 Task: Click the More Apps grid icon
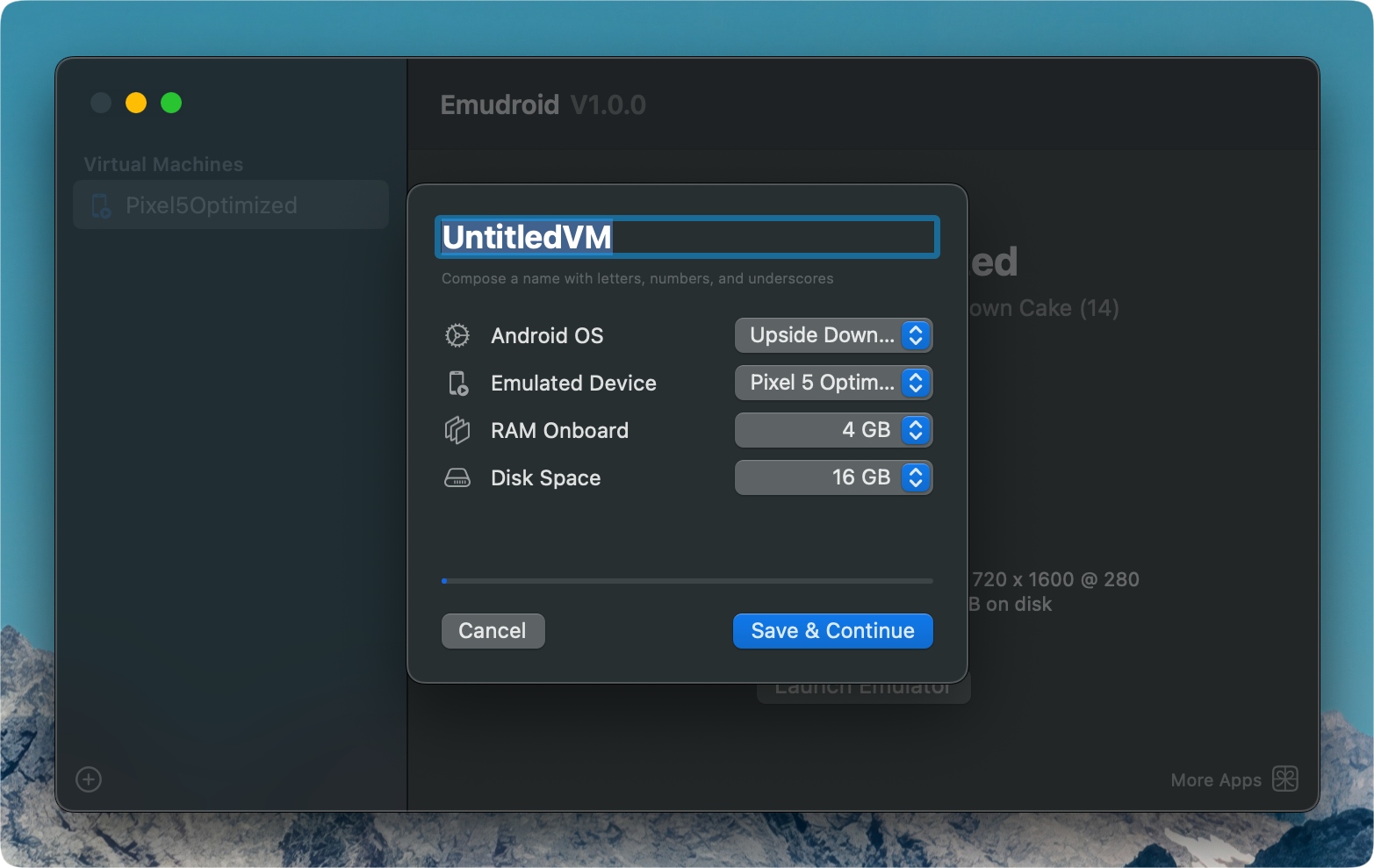(x=1285, y=778)
